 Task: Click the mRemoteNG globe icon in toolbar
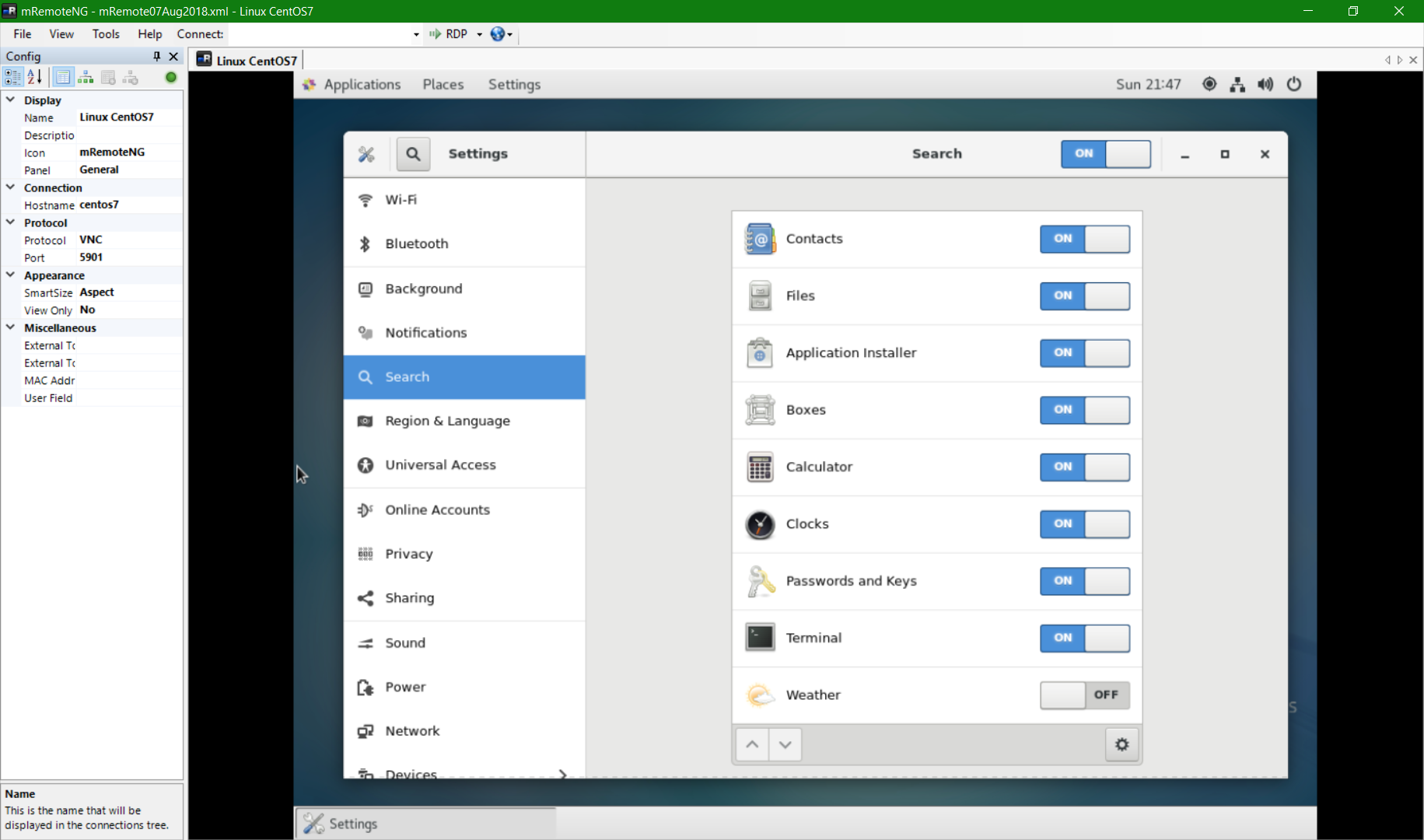point(498,34)
